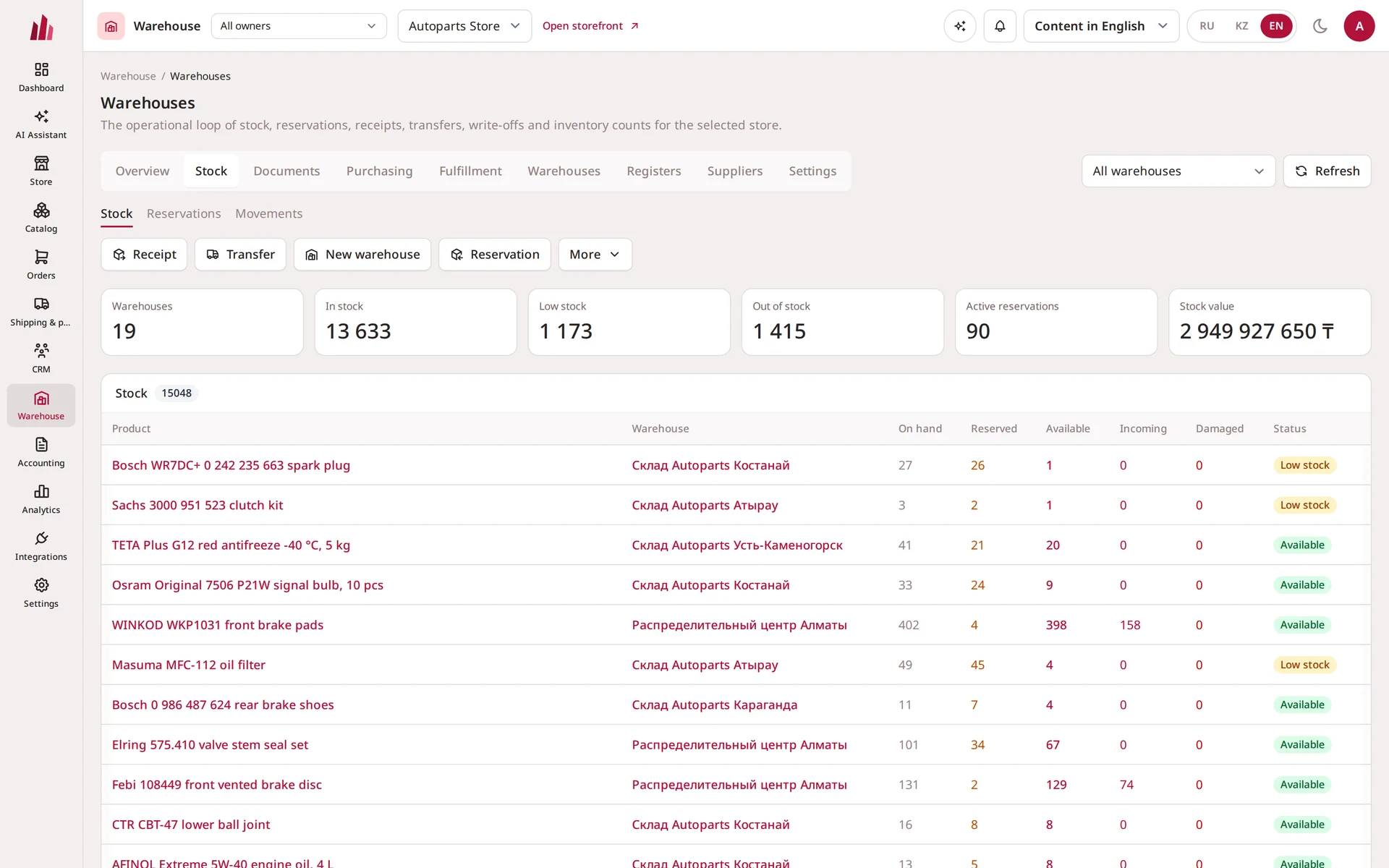Click the red app logo
This screenshot has height=868, width=1389.
pyautogui.click(x=41, y=27)
